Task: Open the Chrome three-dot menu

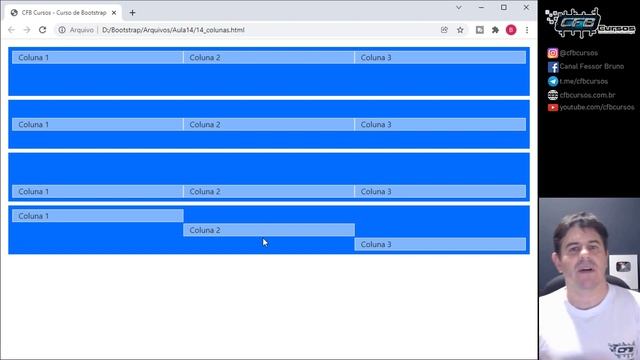Action: point(527,30)
